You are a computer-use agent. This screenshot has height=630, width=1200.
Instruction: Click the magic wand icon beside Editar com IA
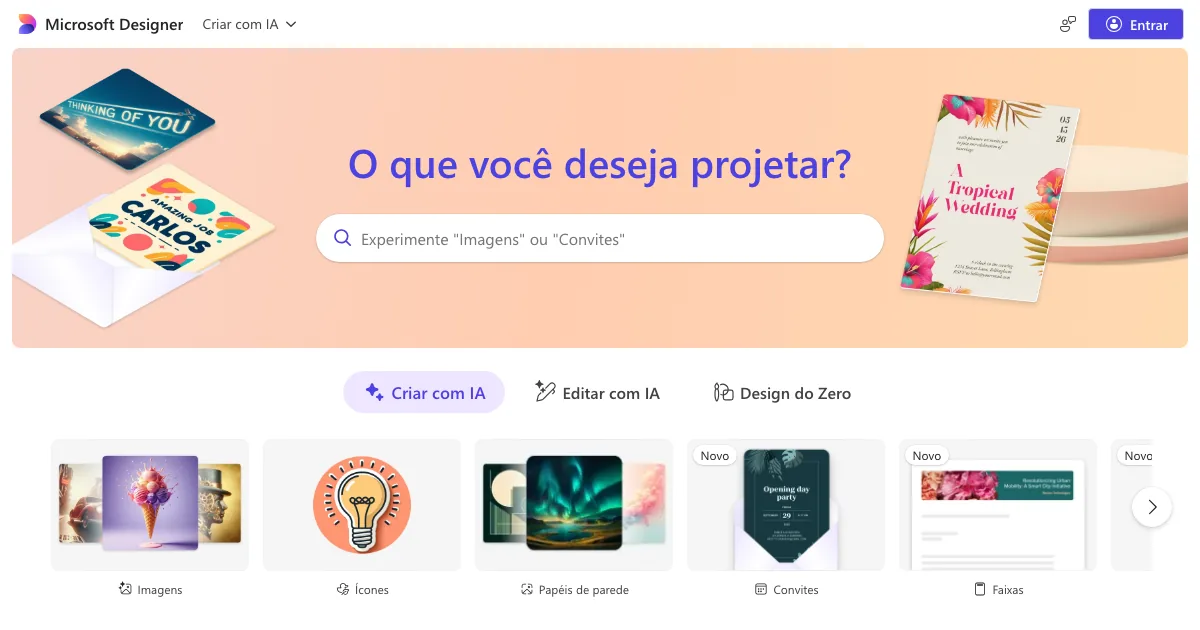tap(545, 391)
